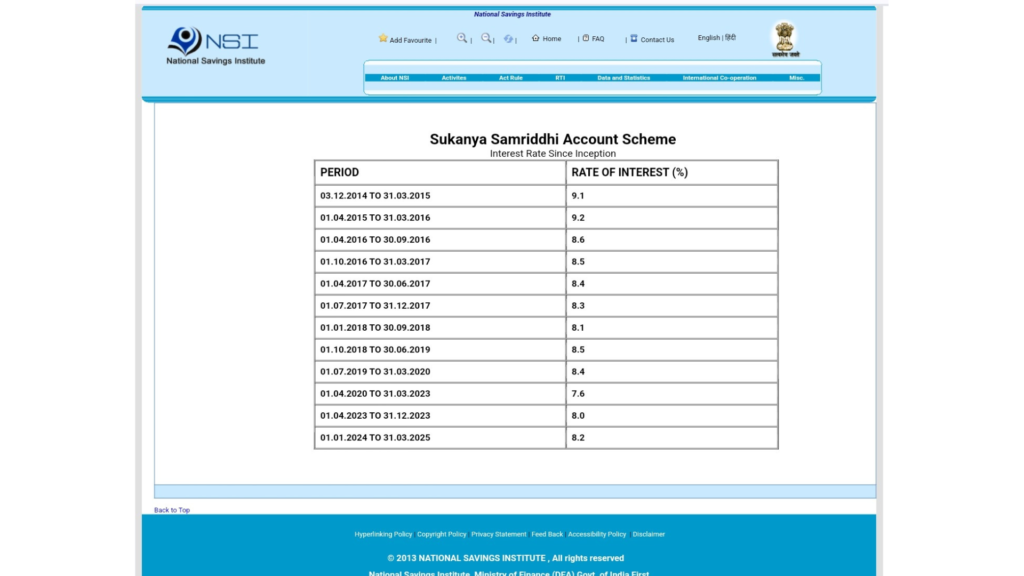Image resolution: width=1024 pixels, height=576 pixels.
Task: Select the zoom-out magnifier icon
Action: [x=484, y=38]
